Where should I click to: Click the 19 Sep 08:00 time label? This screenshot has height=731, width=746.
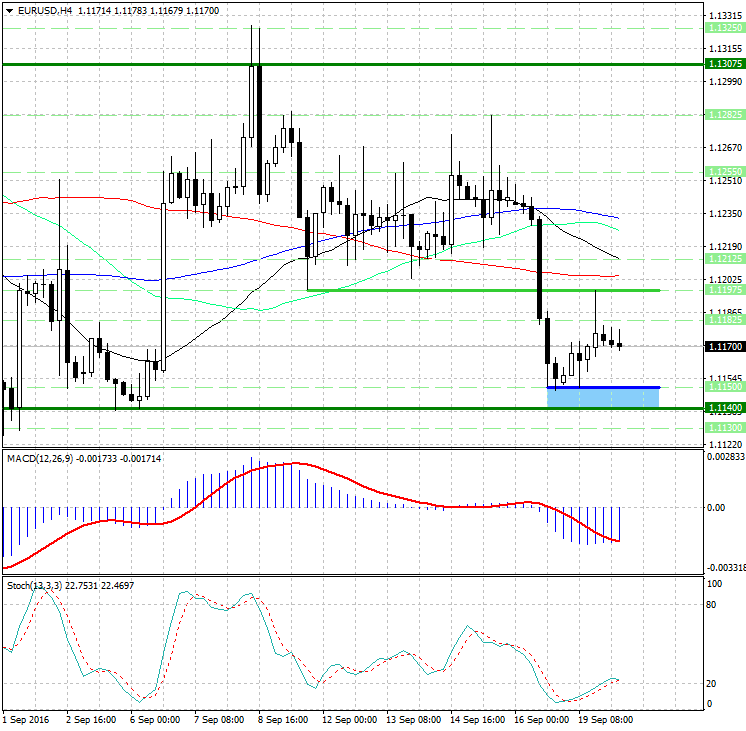[x=605, y=720]
